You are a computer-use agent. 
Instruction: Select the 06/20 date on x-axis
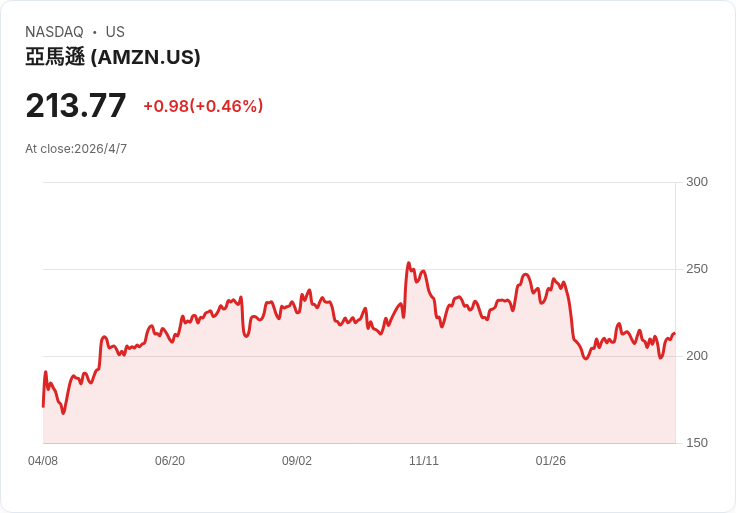click(x=170, y=461)
